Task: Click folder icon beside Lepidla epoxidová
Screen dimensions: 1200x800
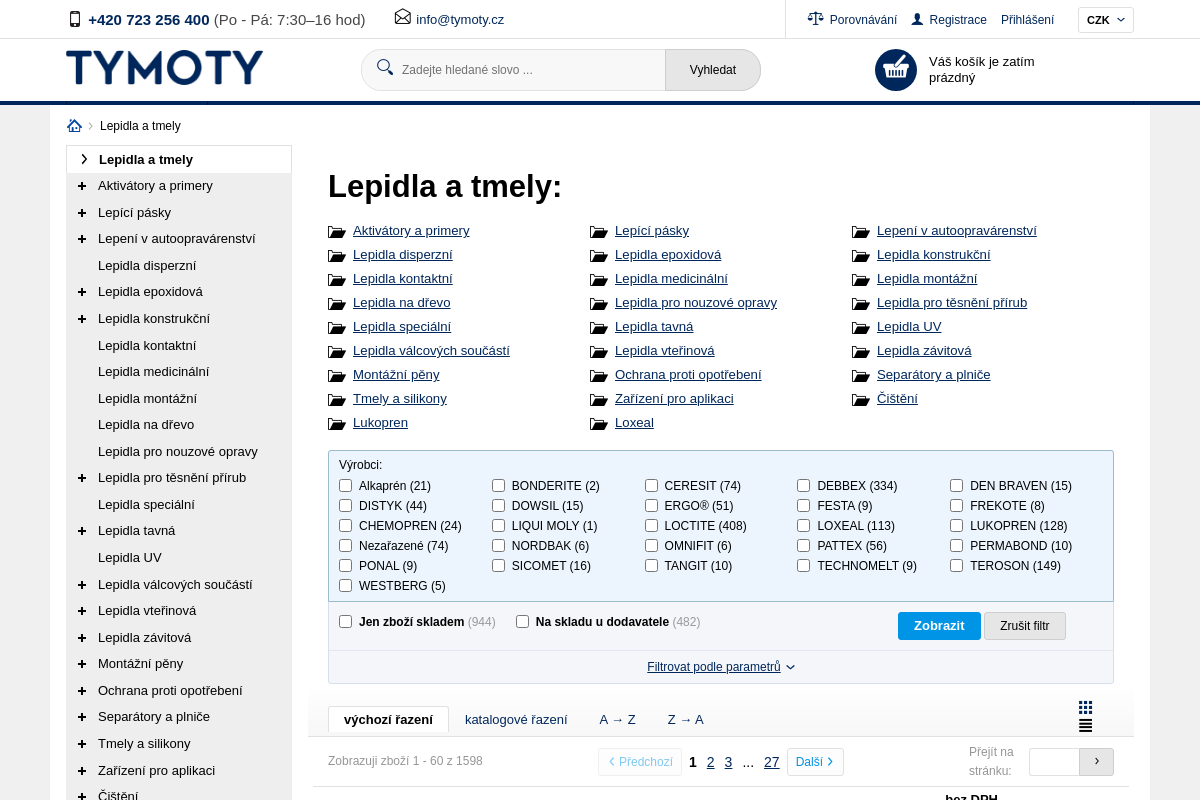Action: click(598, 256)
